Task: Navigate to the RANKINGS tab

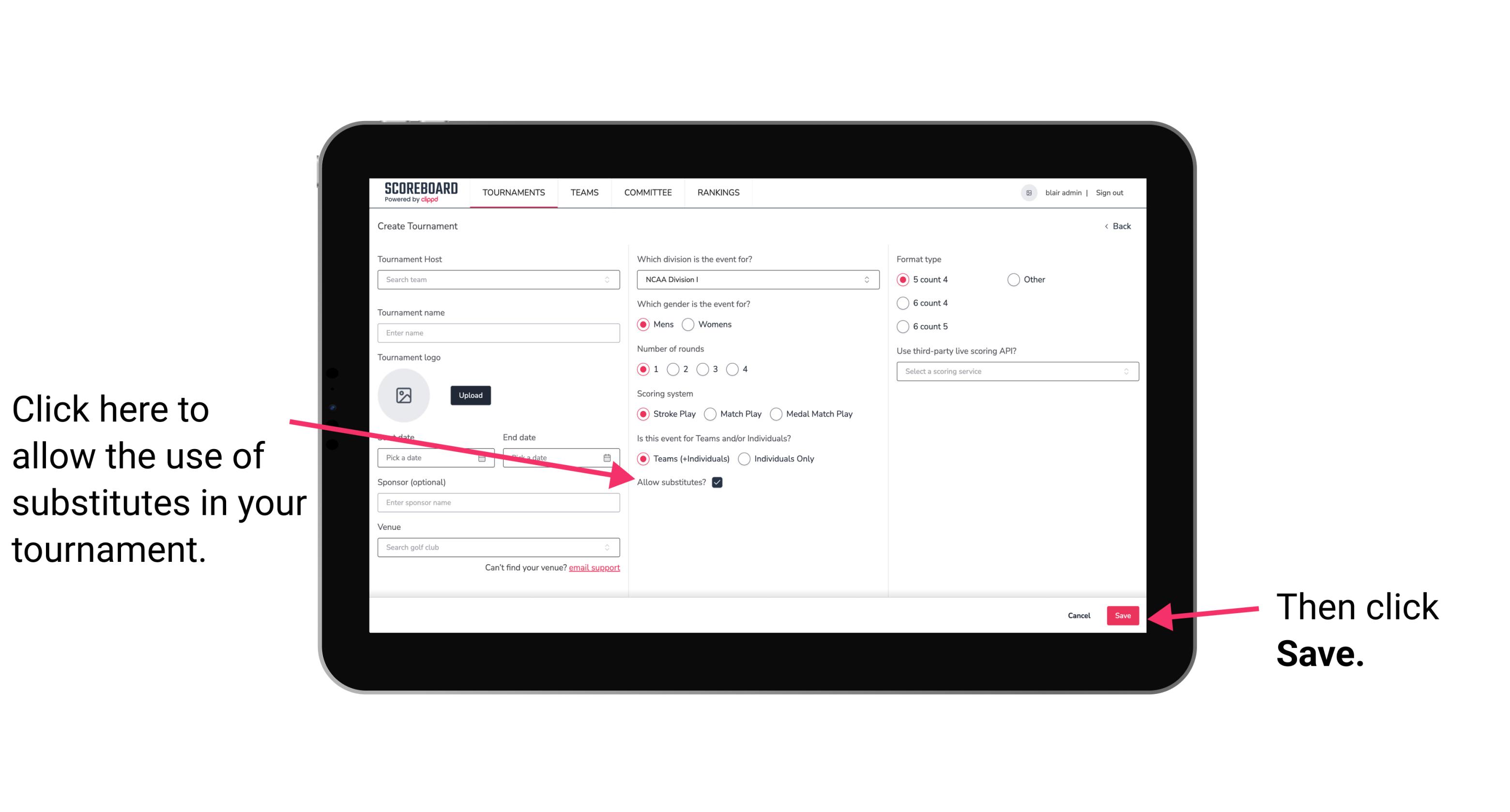Action: coord(720,193)
